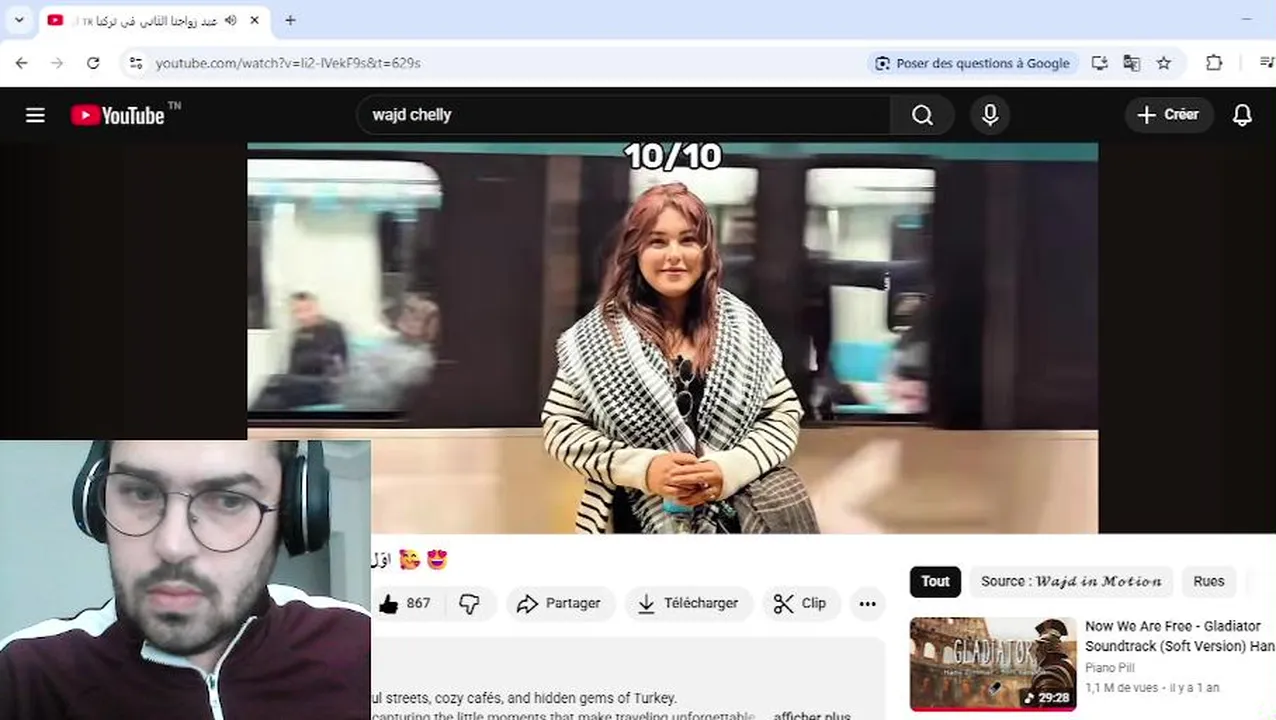The width and height of the screenshot is (1276, 720).
Task: Open the Gladiator soundtrack video thumbnail
Action: 993,664
